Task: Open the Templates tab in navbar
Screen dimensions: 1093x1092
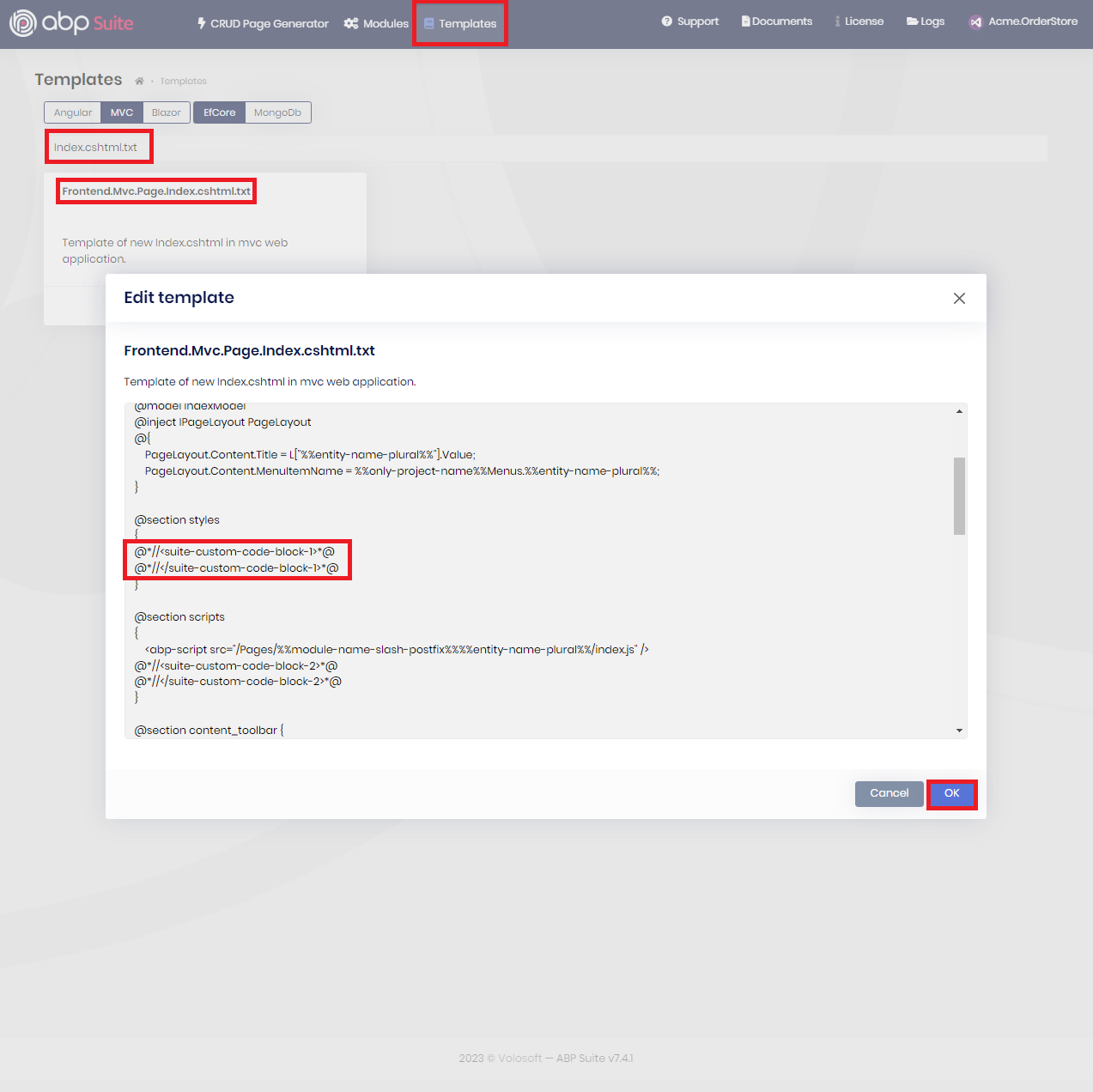Action: (x=460, y=24)
